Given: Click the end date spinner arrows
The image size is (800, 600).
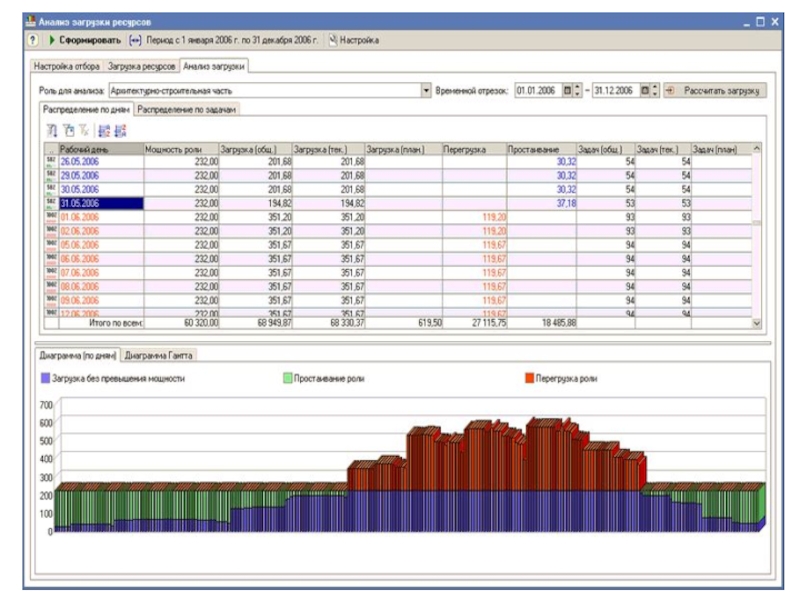Looking at the screenshot, I should coord(655,90).
